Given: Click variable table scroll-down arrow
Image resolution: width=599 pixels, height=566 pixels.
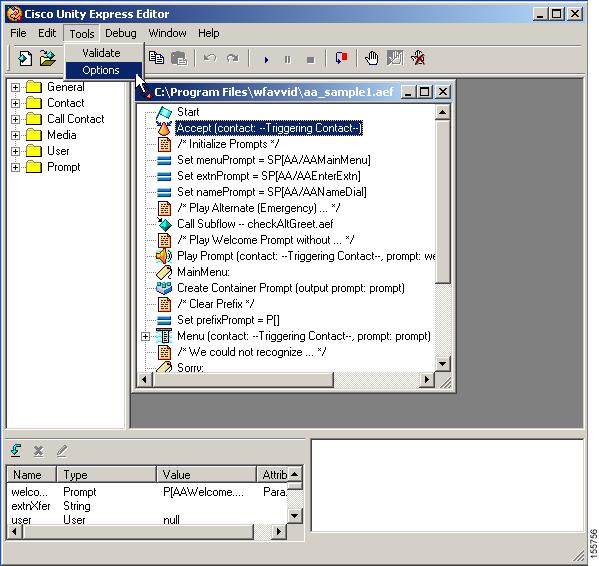Looking at the screenshot, I should [x=294, y=516].
